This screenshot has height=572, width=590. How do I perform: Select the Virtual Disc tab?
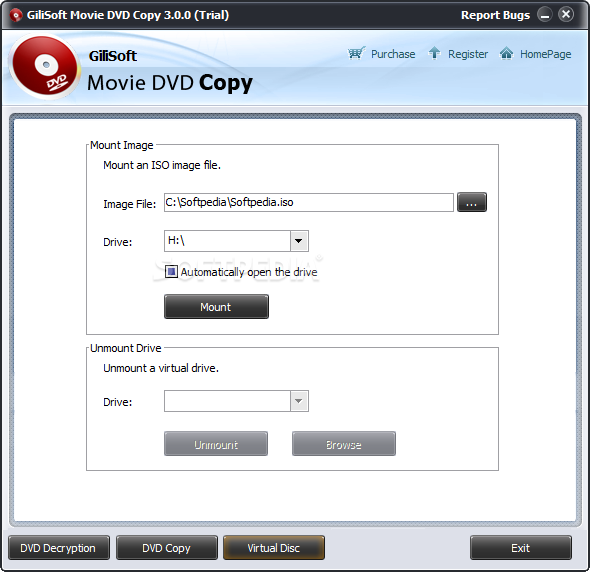[274, 548]
